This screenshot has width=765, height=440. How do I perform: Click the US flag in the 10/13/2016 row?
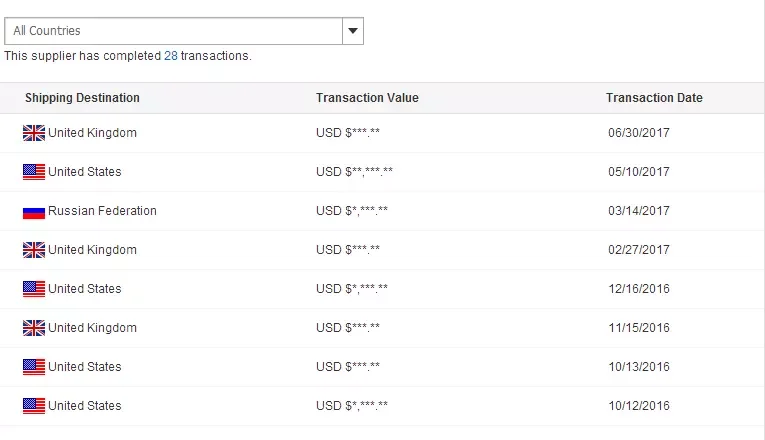34,367
